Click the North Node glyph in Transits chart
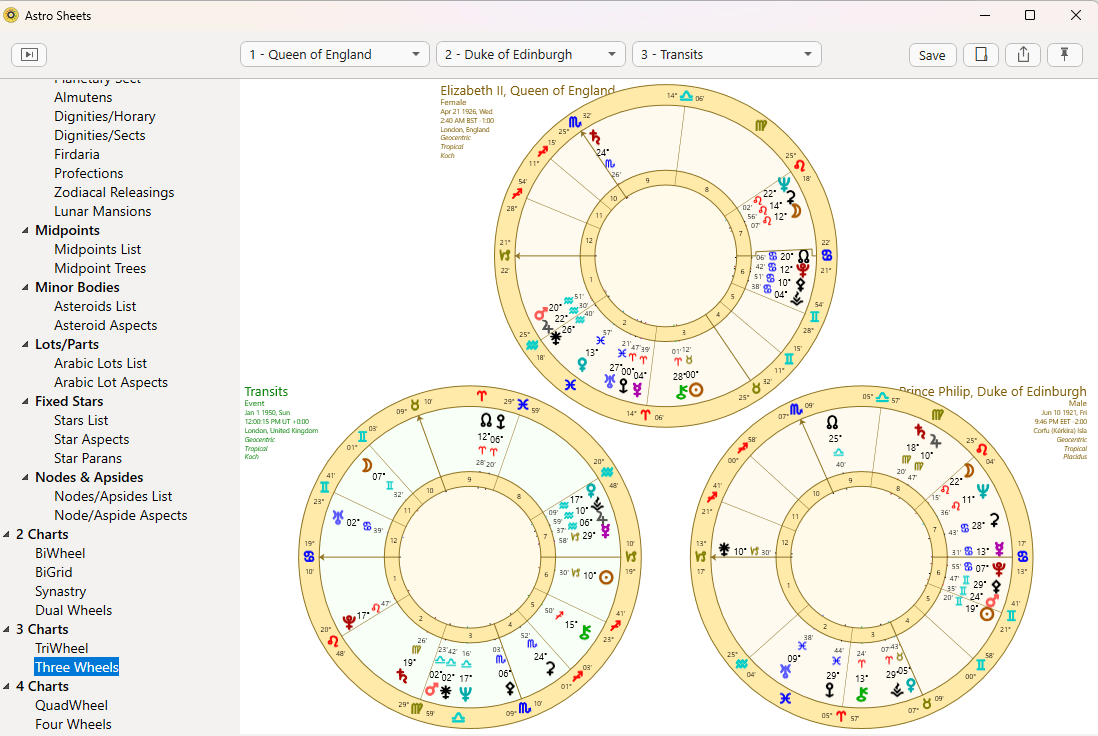 tap(486, 421)
